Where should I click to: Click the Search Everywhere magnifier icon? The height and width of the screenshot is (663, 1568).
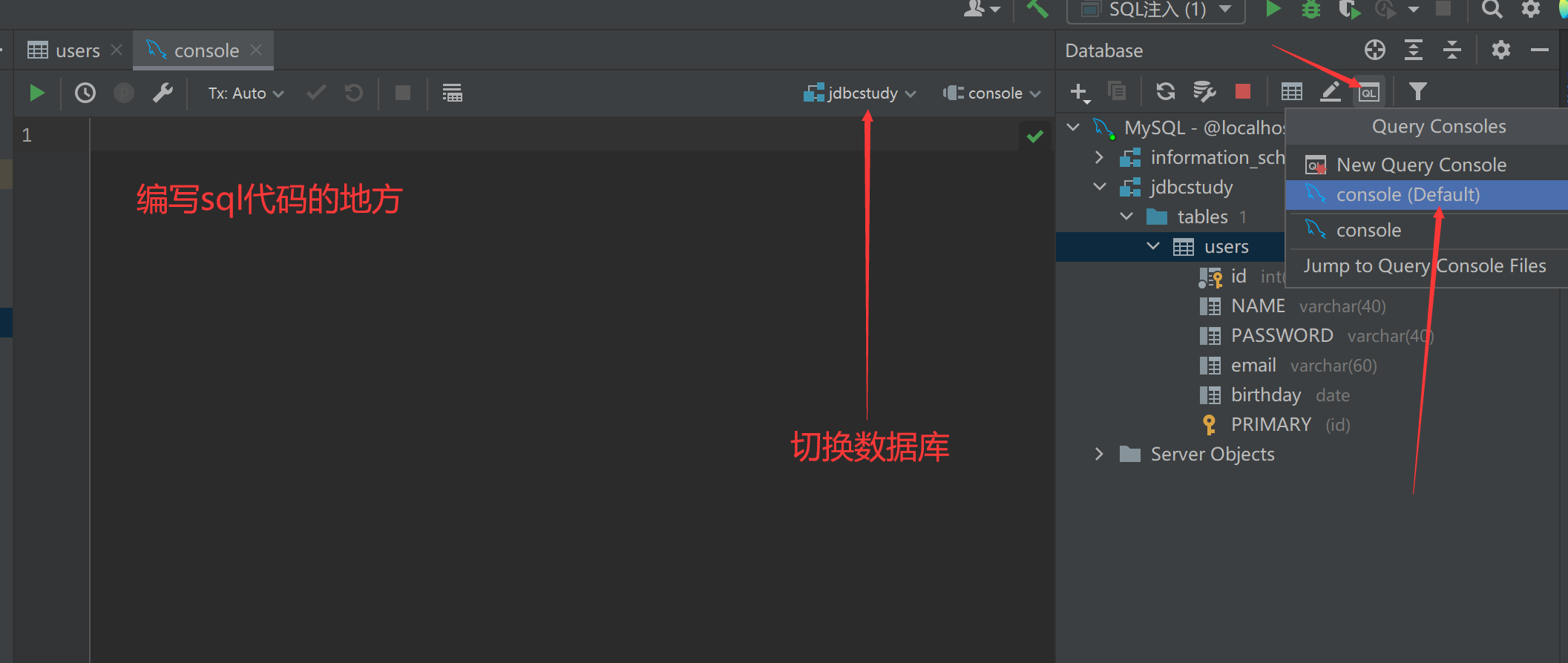coord(1492,9)
